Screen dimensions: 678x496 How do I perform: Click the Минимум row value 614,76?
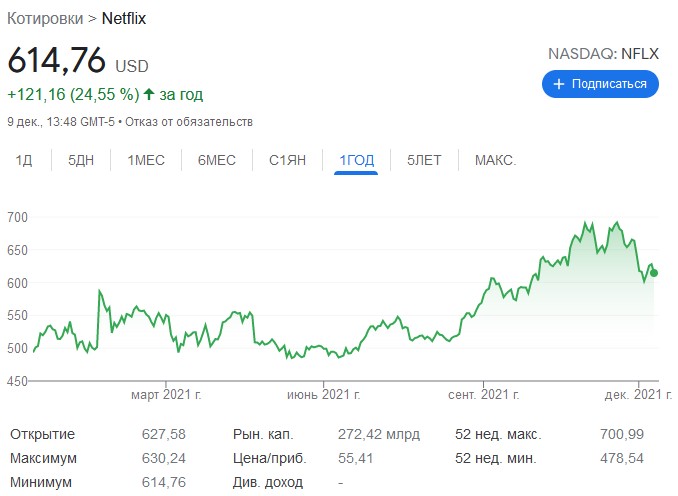pos(163,482)
